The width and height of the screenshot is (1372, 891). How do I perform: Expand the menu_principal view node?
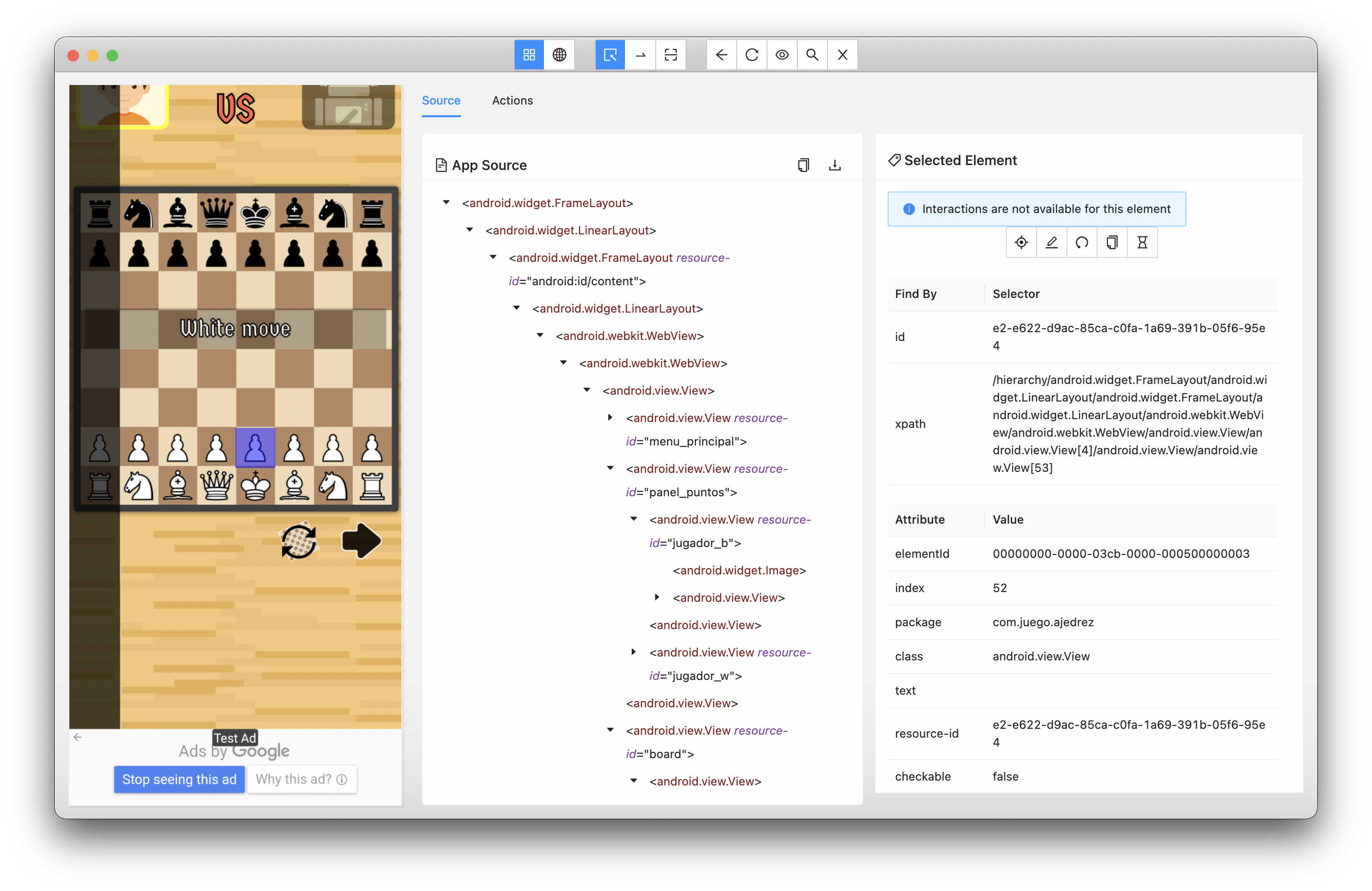(610, 418)
